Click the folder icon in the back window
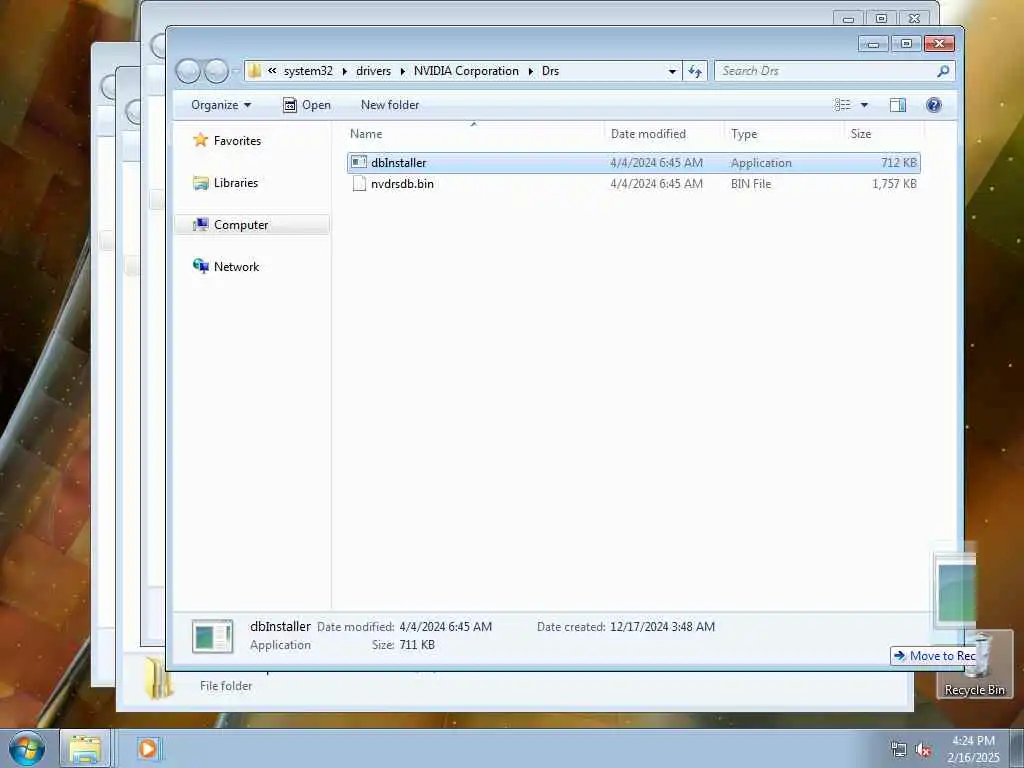This screenshot has width=1024, height=768. point(158,679)
